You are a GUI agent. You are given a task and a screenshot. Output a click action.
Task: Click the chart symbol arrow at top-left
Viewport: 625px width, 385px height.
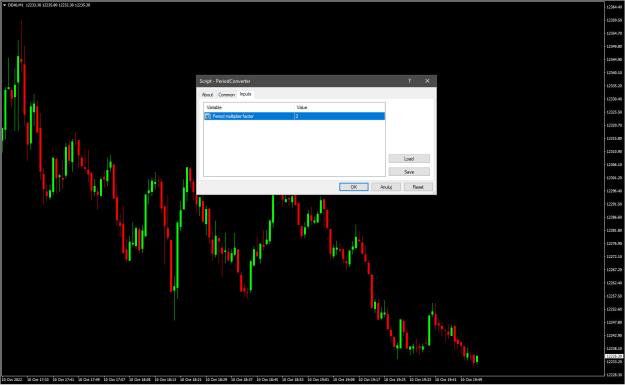[x=4, y=5]
